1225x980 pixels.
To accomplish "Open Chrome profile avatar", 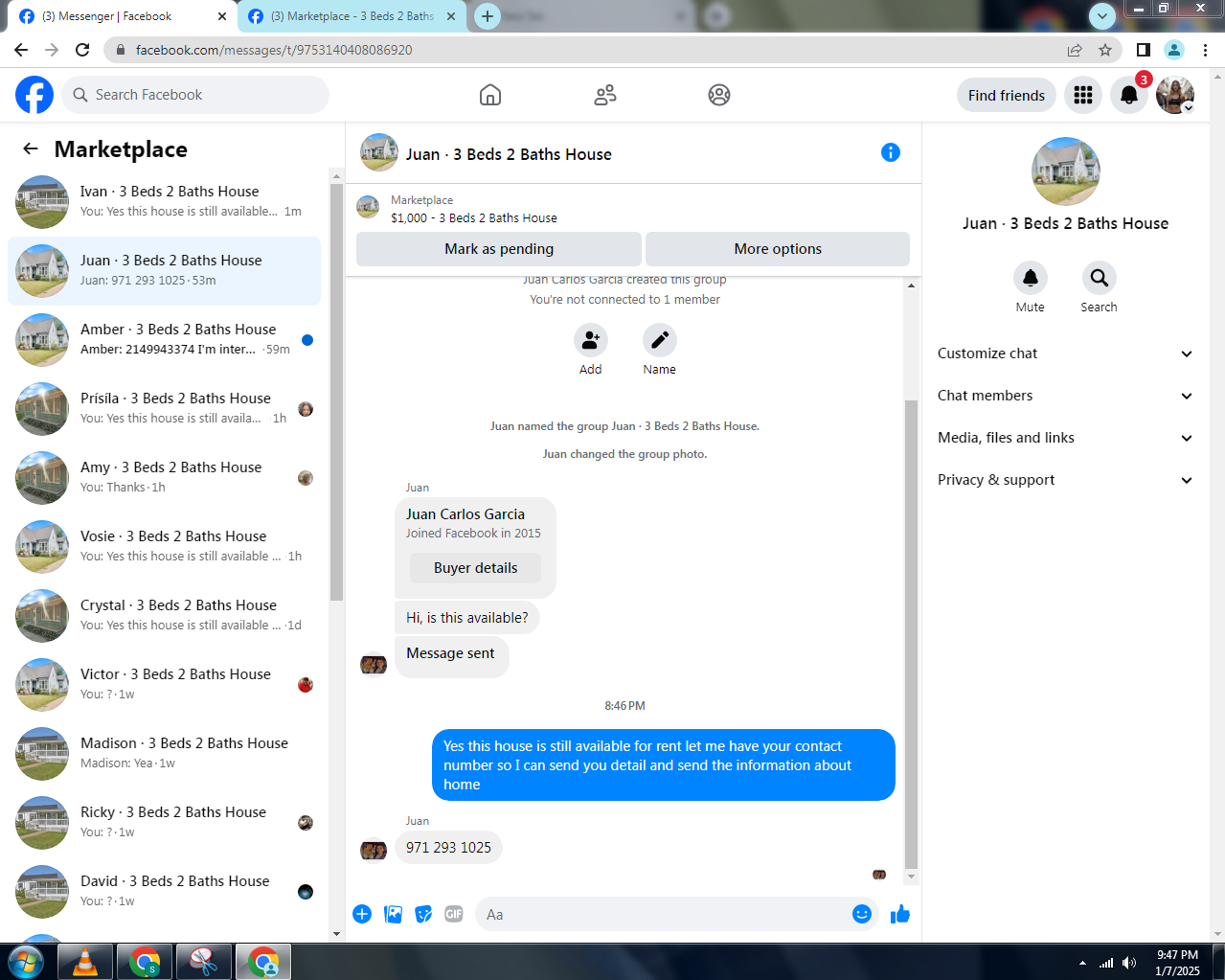I will coord(1174,50).
